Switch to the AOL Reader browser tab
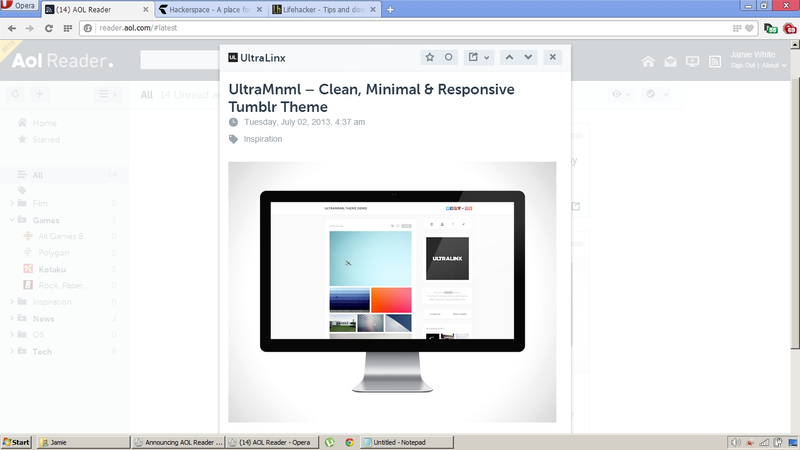Viewport: 800px width, 450px height. tap(97, 9)
